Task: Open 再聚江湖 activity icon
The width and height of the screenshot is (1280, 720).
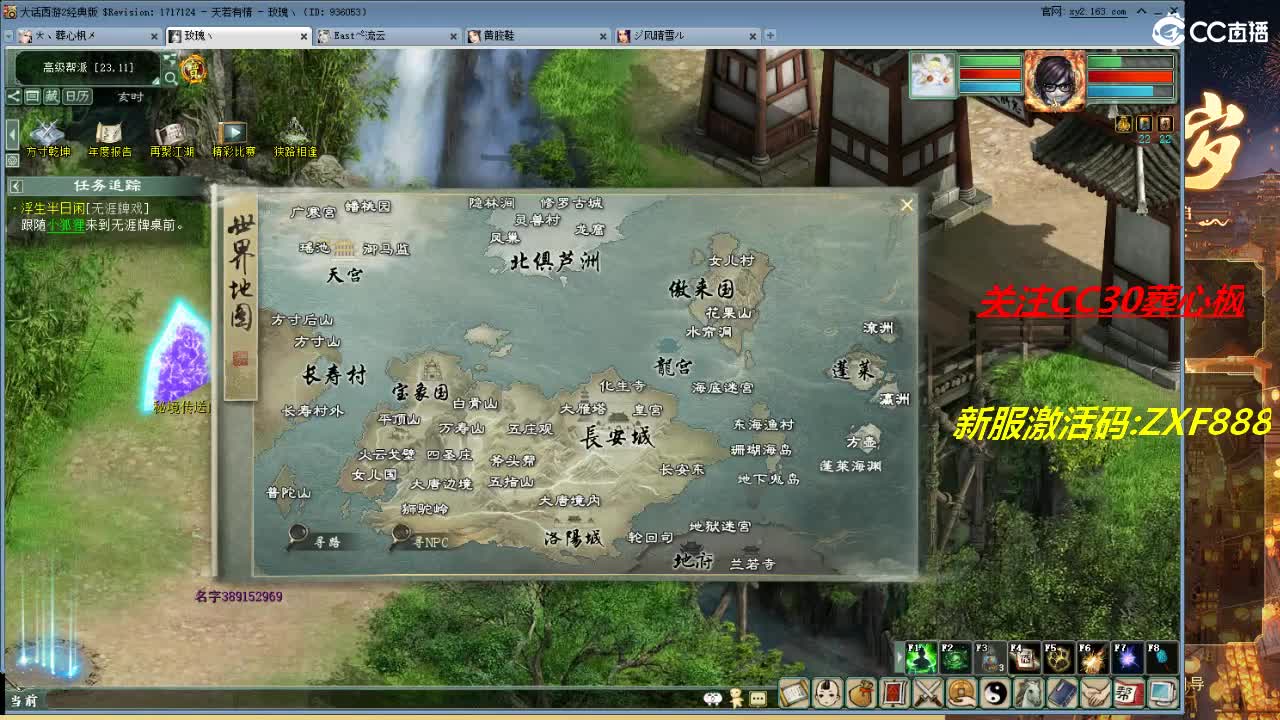Action: point(172,140)
